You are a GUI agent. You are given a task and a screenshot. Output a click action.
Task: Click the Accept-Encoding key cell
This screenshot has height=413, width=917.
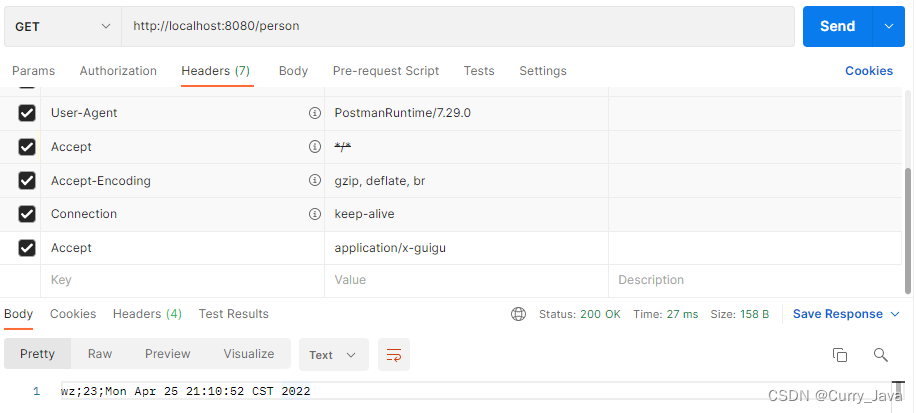click(182, 181)
